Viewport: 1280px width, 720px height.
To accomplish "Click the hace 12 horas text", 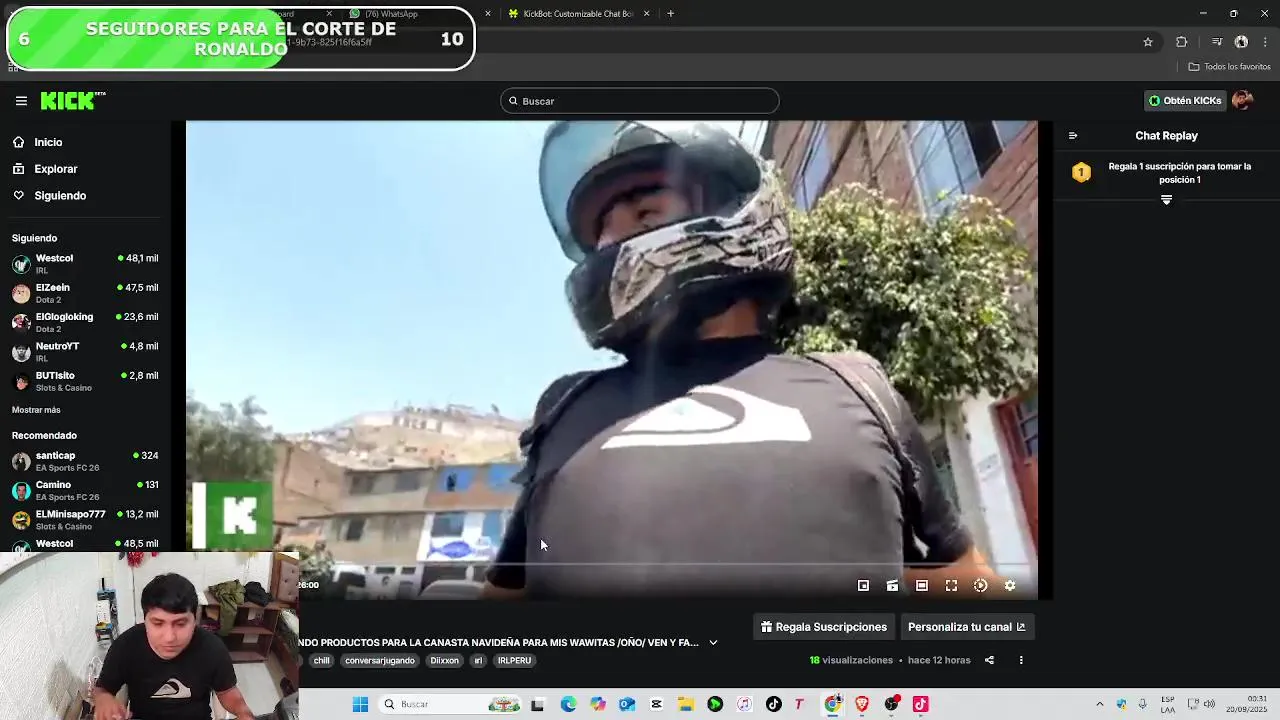I will click(939, 660).
